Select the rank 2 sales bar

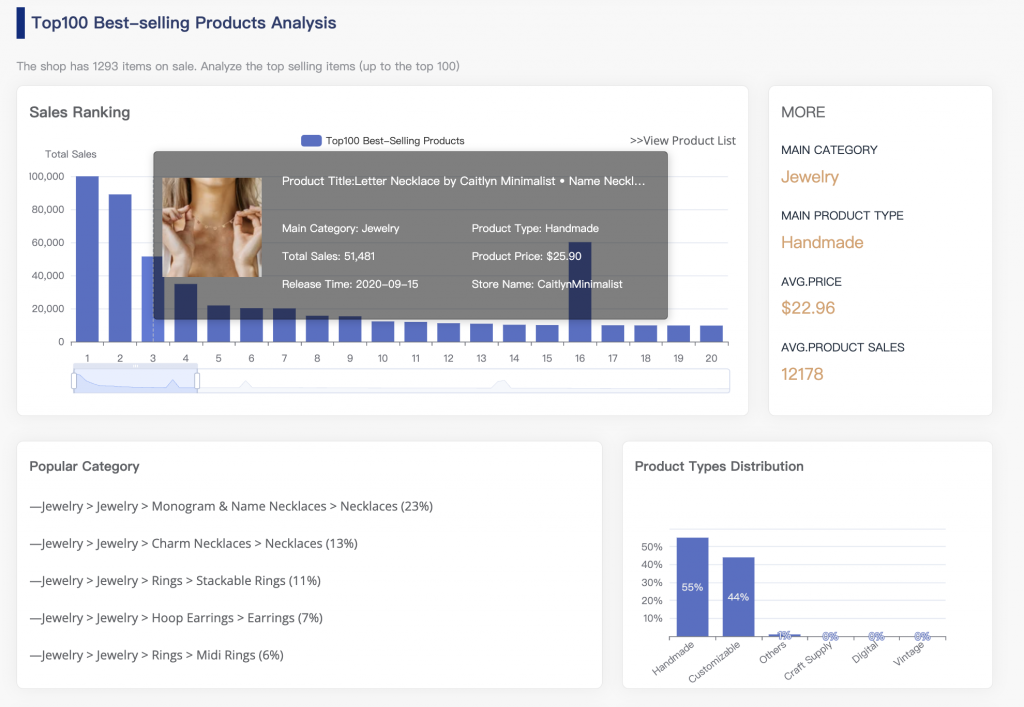[x=120, y=268]
